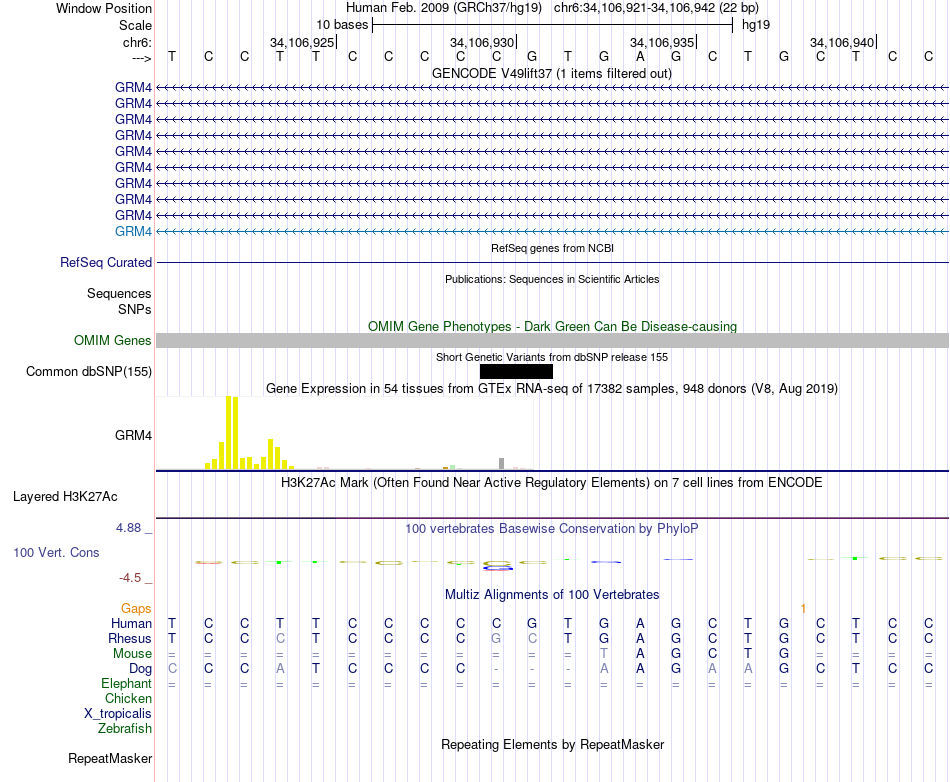
Task: Click the gray OMIM Genes bar
Action: tap(552, 340)
